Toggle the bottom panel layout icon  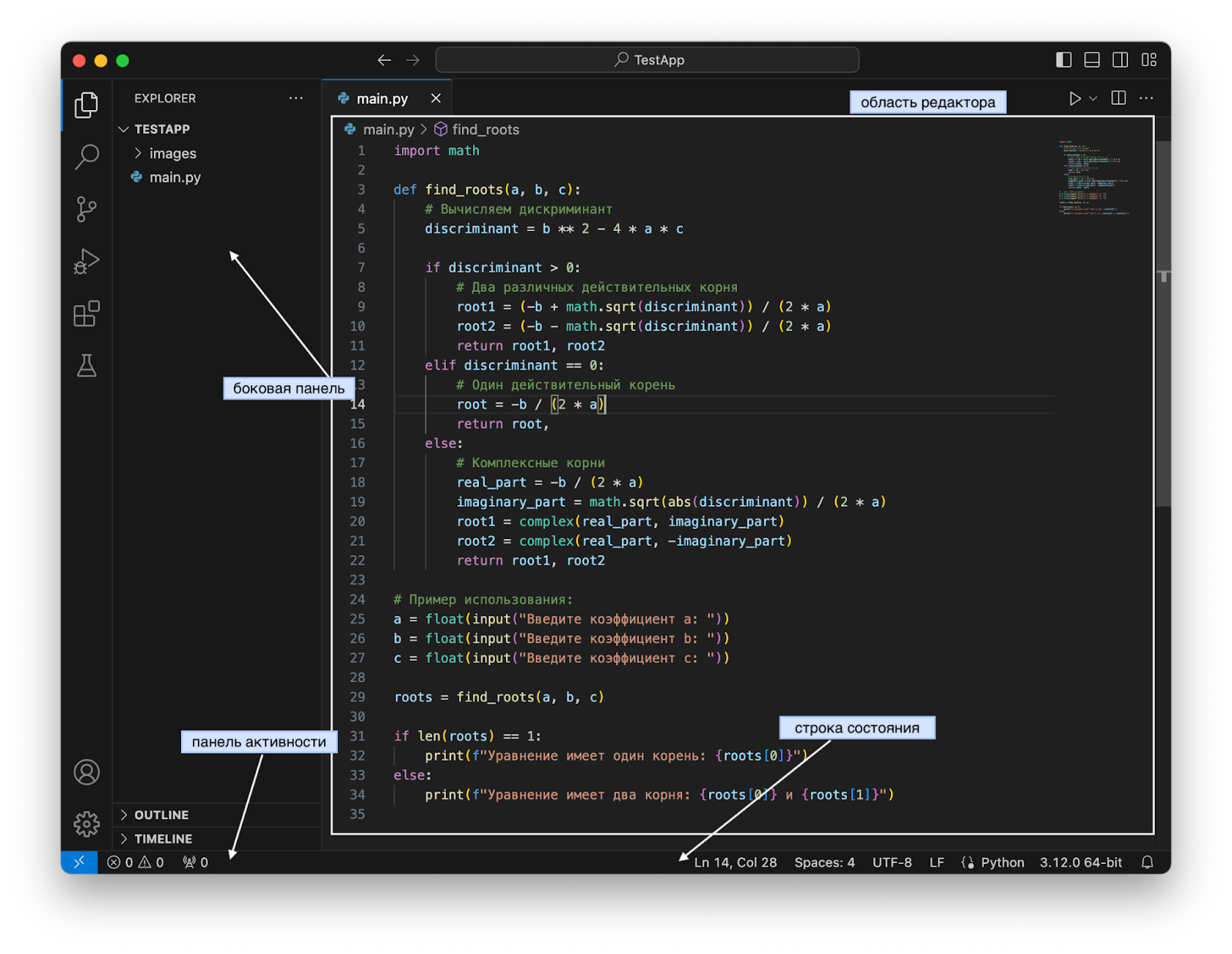[1092, 60]
